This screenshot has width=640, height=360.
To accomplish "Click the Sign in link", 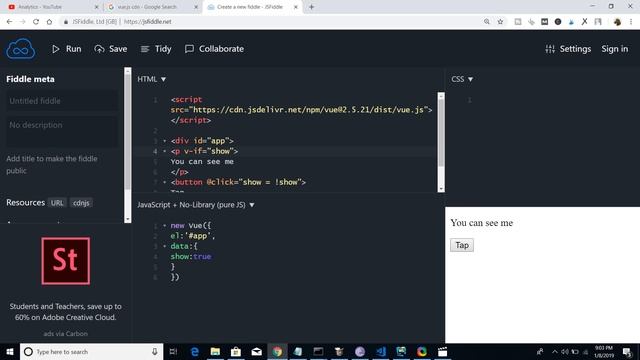I will pyautogui.click(x=615, y=49).
